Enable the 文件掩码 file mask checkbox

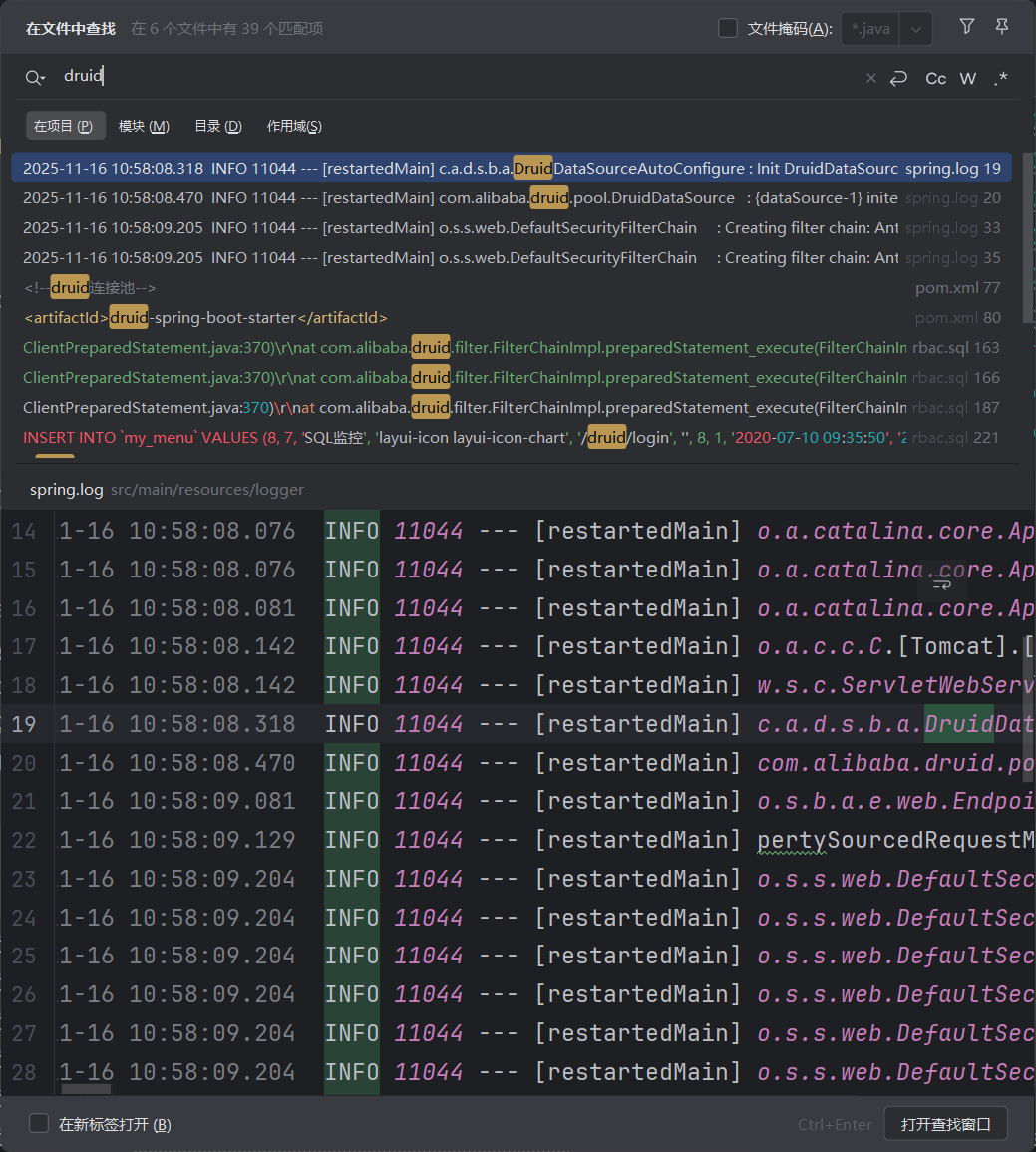[728, 28]
